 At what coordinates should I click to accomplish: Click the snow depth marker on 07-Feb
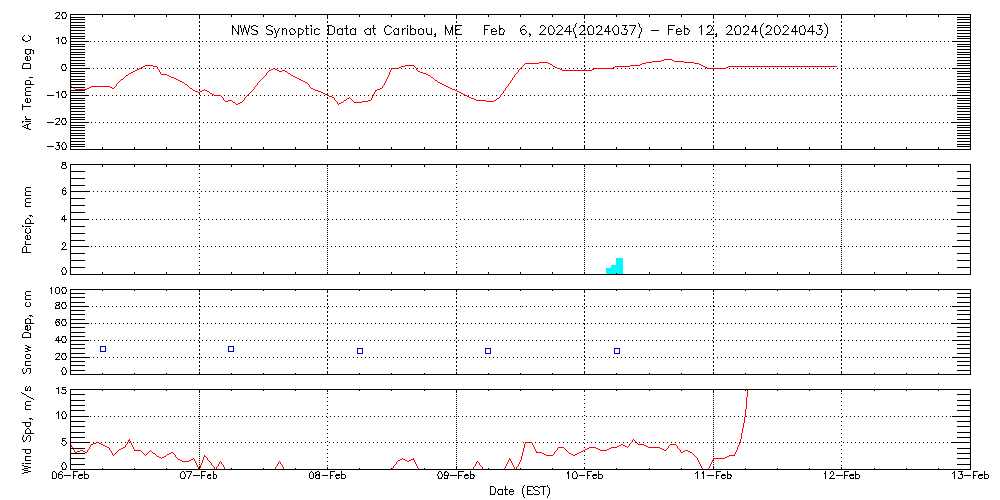231,349
